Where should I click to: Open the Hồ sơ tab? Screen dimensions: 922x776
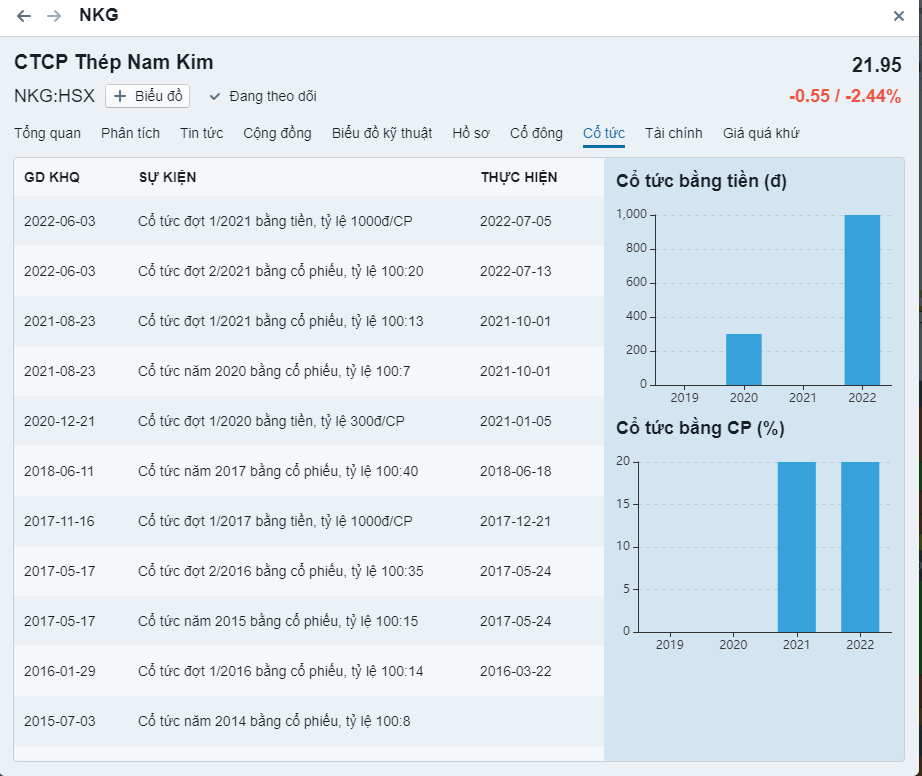(x=470, y=133)
